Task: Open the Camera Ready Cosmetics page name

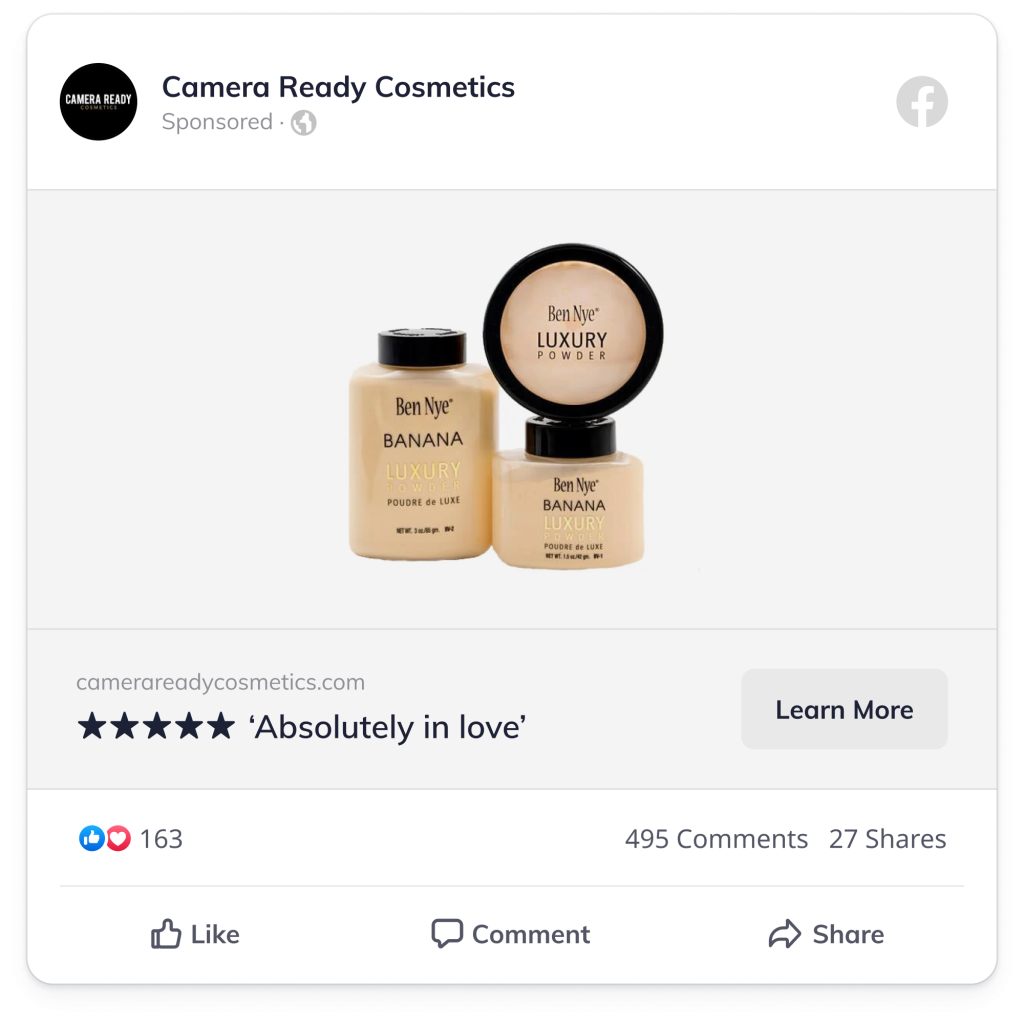Action: (x=338, y=87)
